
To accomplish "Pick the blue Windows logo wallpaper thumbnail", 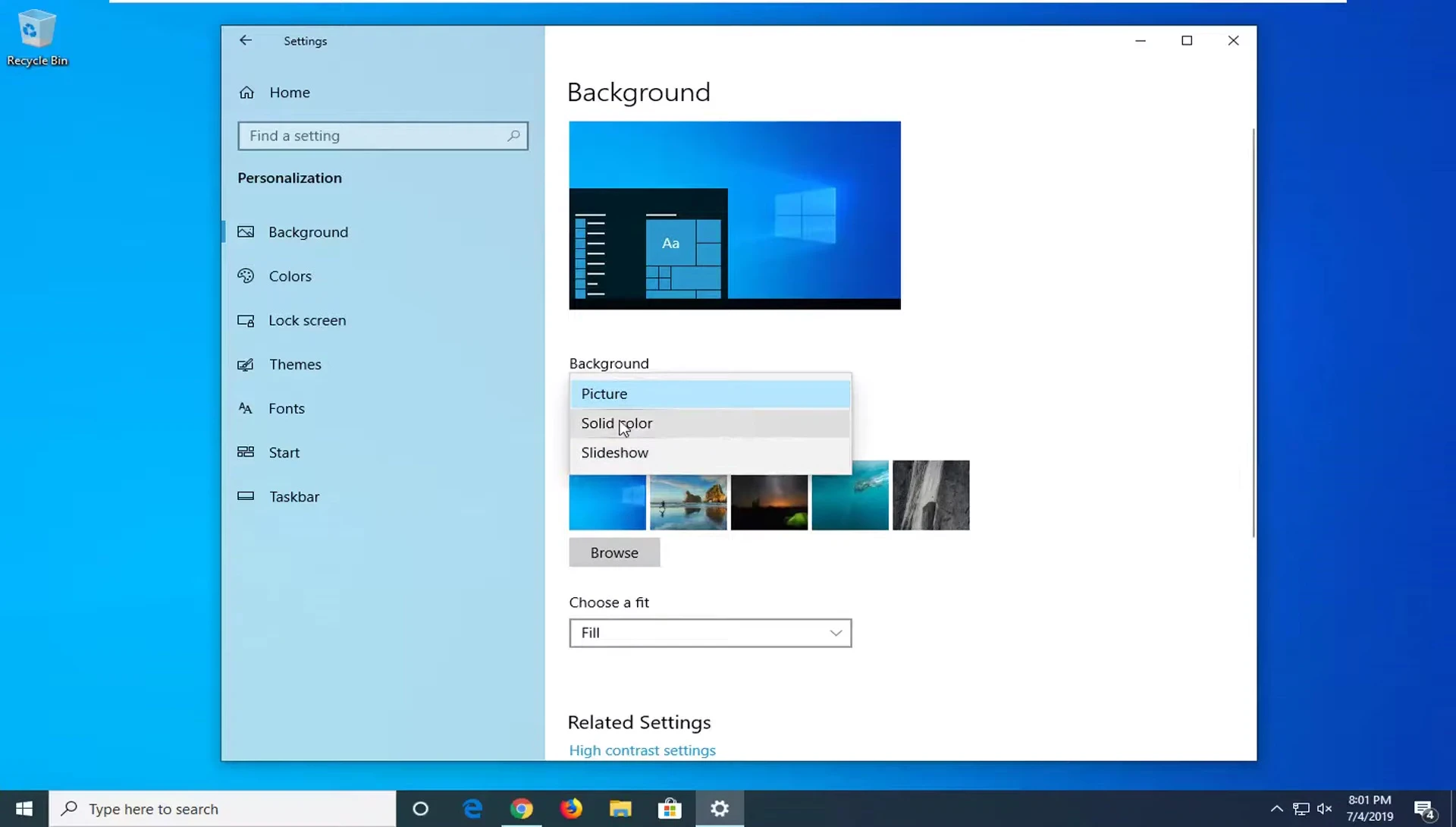I will (x=607, y=502).
